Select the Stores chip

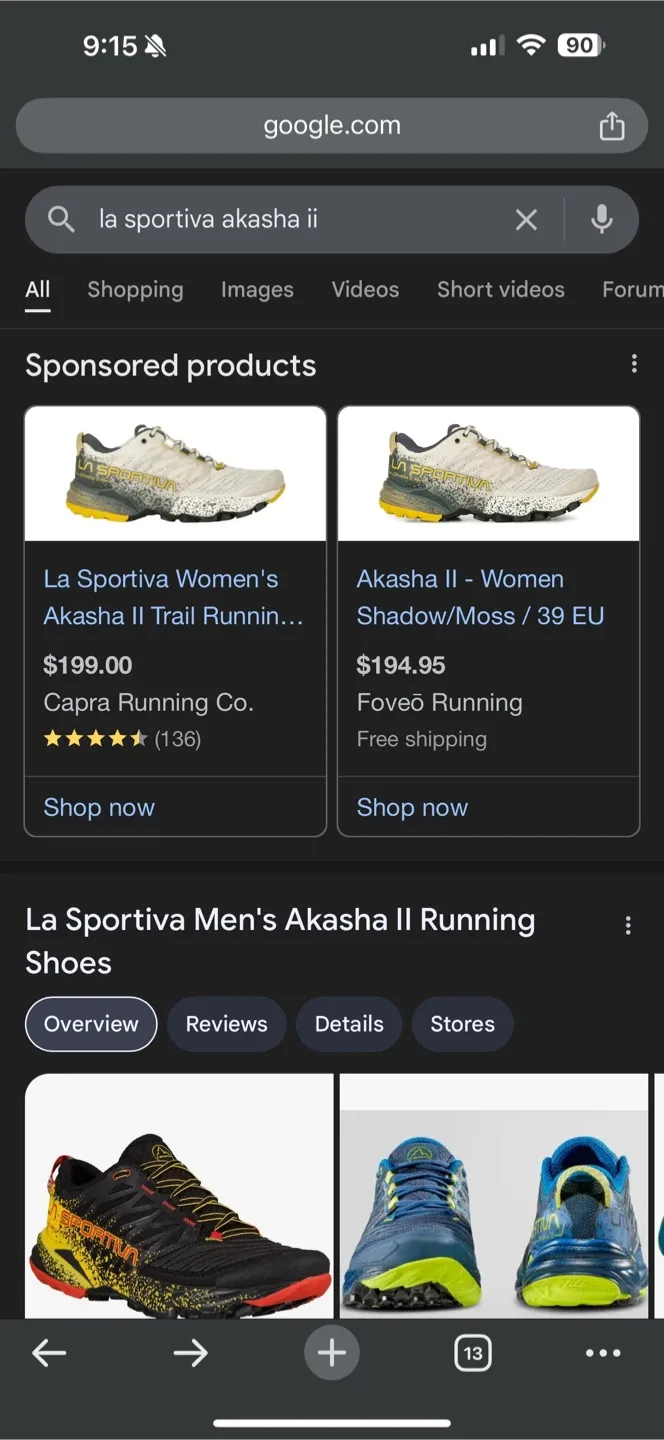coord(462,1024)
